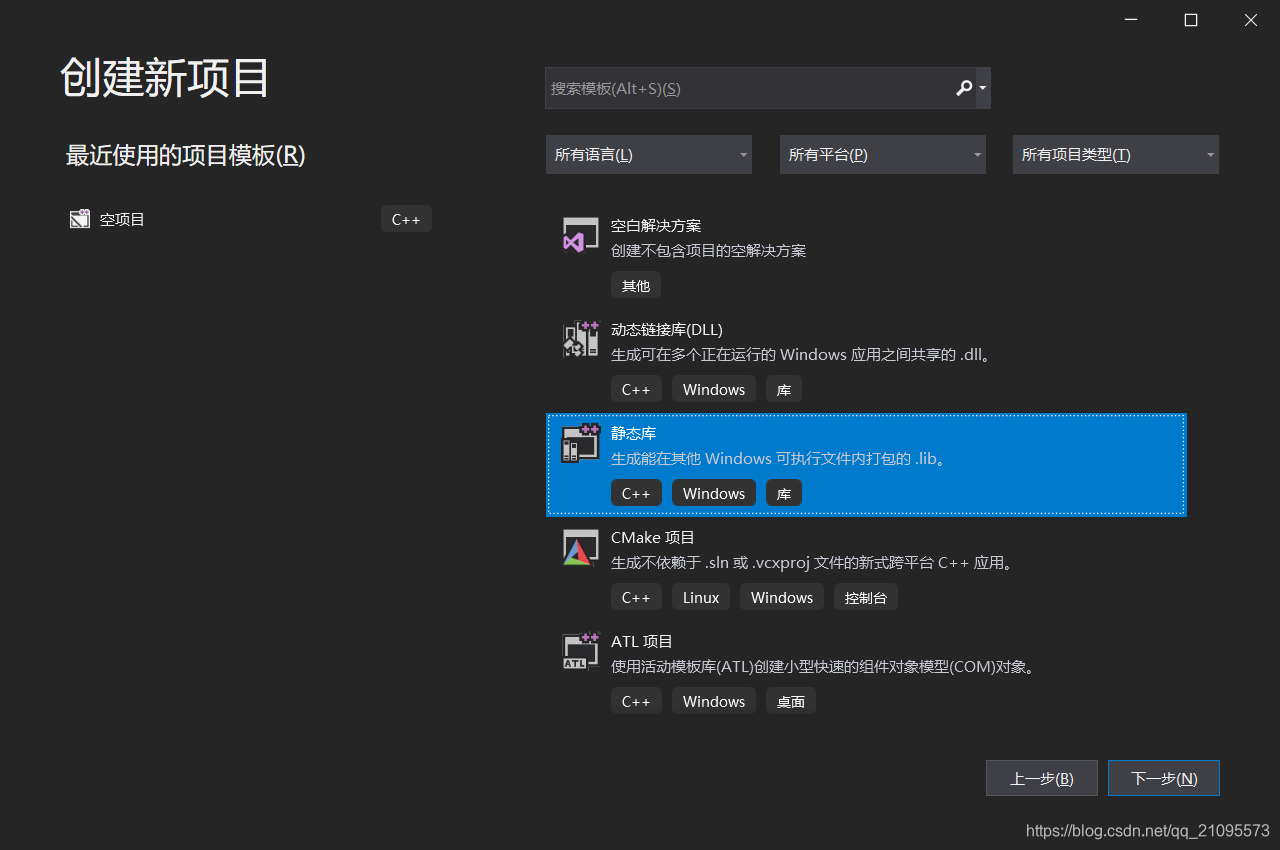Click the ATL 项目 template icon
1280x850 pixels.
(x=580, y=651)
